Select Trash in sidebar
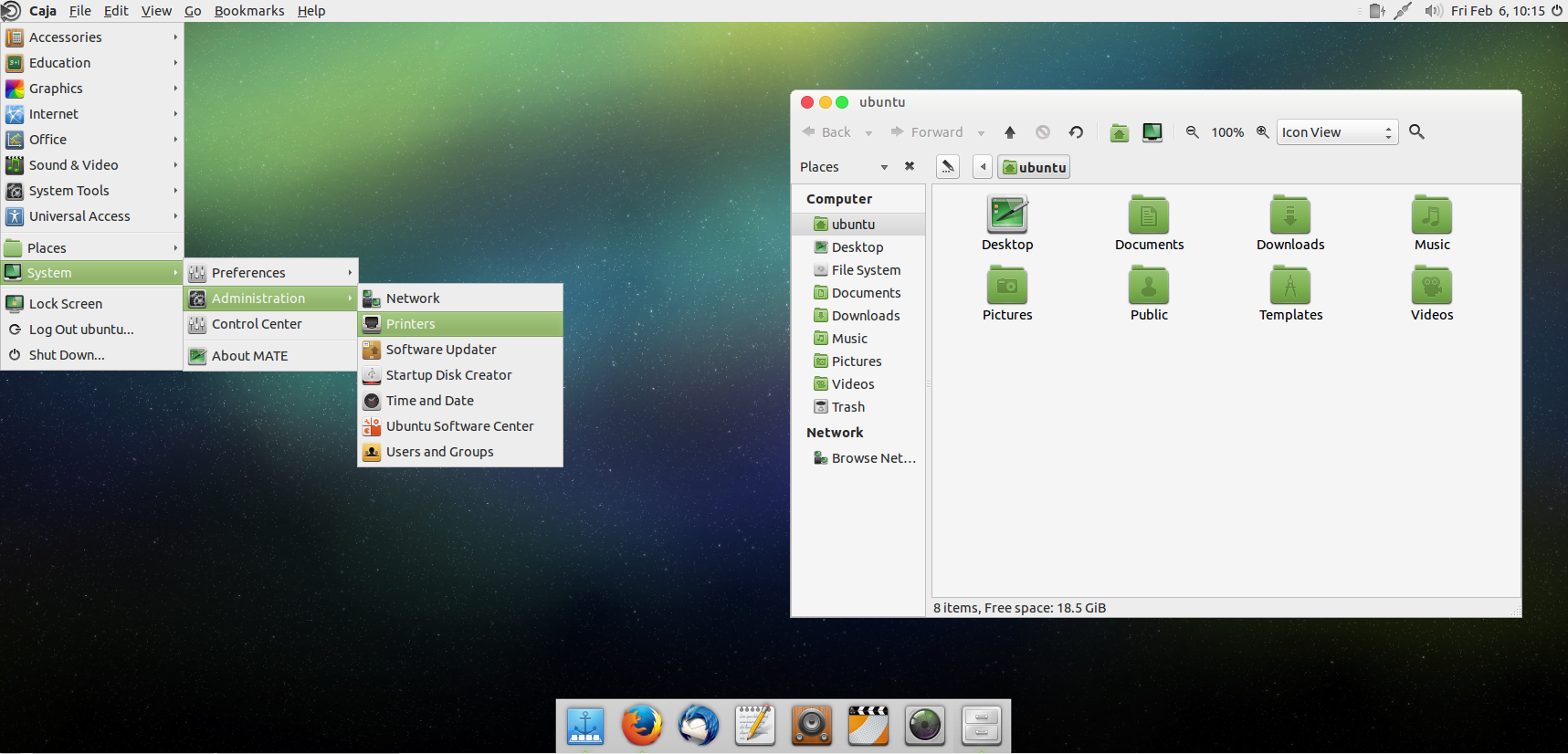1568x754 pixels. (858, 407)
